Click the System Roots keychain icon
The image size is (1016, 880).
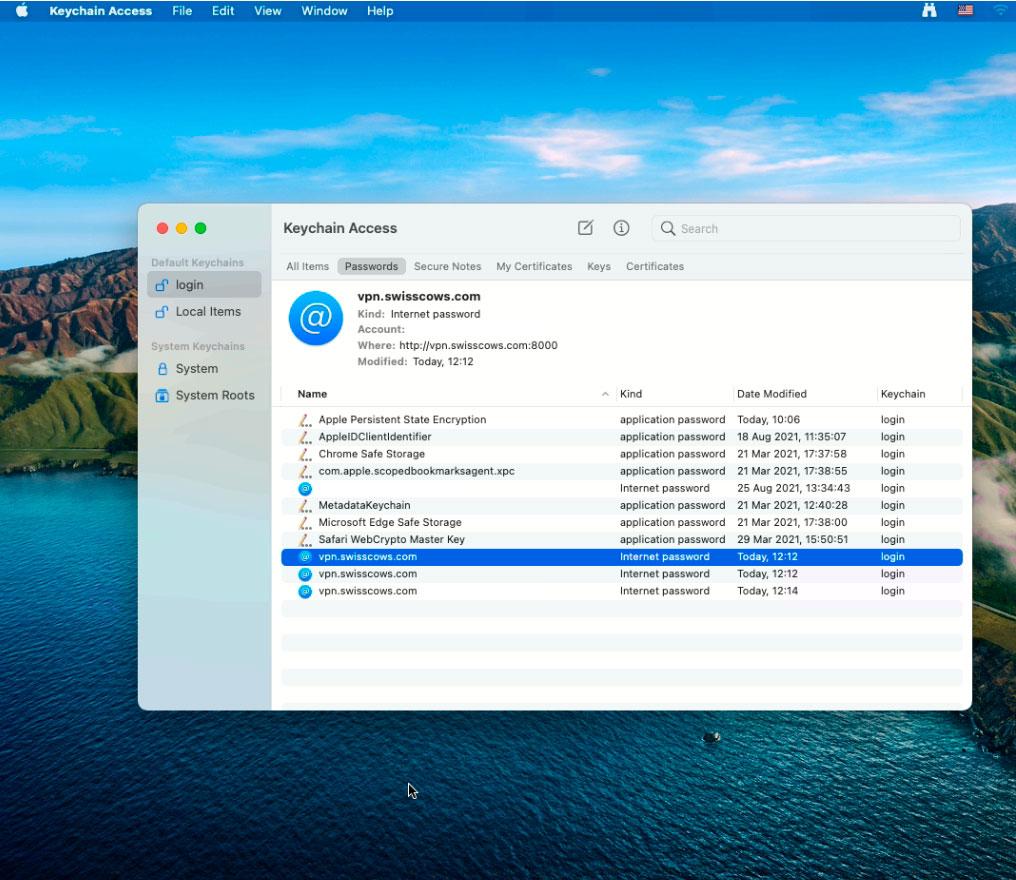[162, 395]
